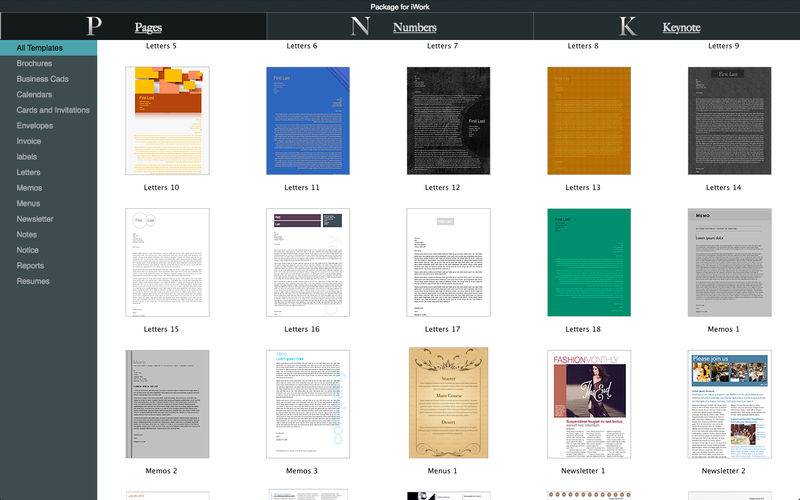Viewport: 800px width, 500px height.
Task: Filter by Memos category
Action: point(29,188)
